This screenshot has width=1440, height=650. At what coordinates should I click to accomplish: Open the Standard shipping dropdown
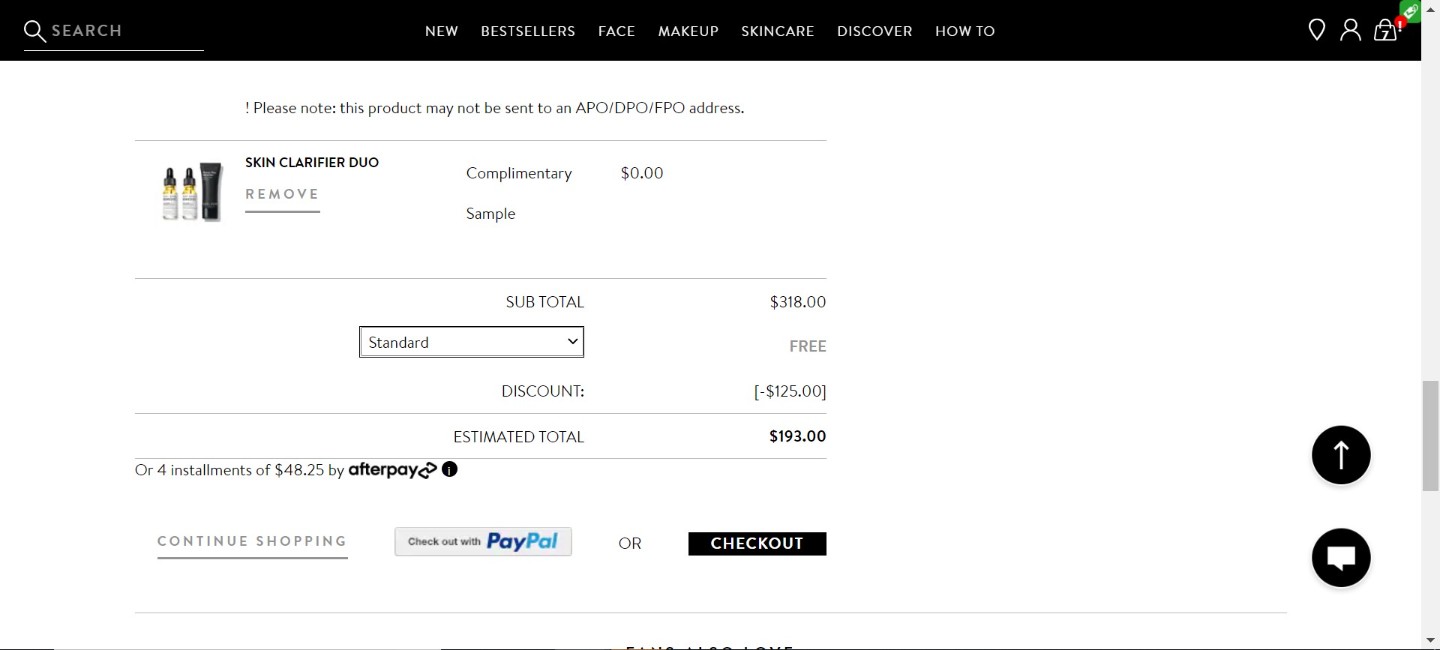[x=471, y=342]
